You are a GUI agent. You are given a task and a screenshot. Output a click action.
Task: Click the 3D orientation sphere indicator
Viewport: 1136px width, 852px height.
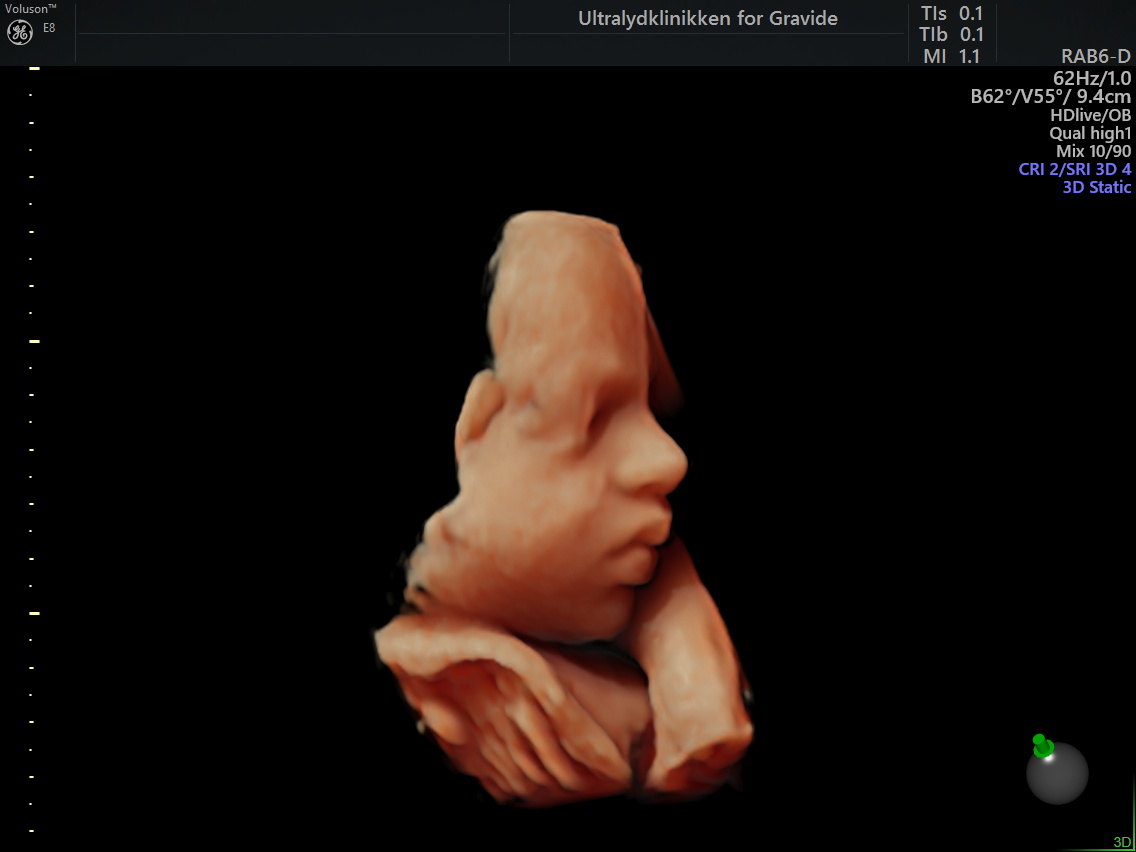(x=1057, y=772)
